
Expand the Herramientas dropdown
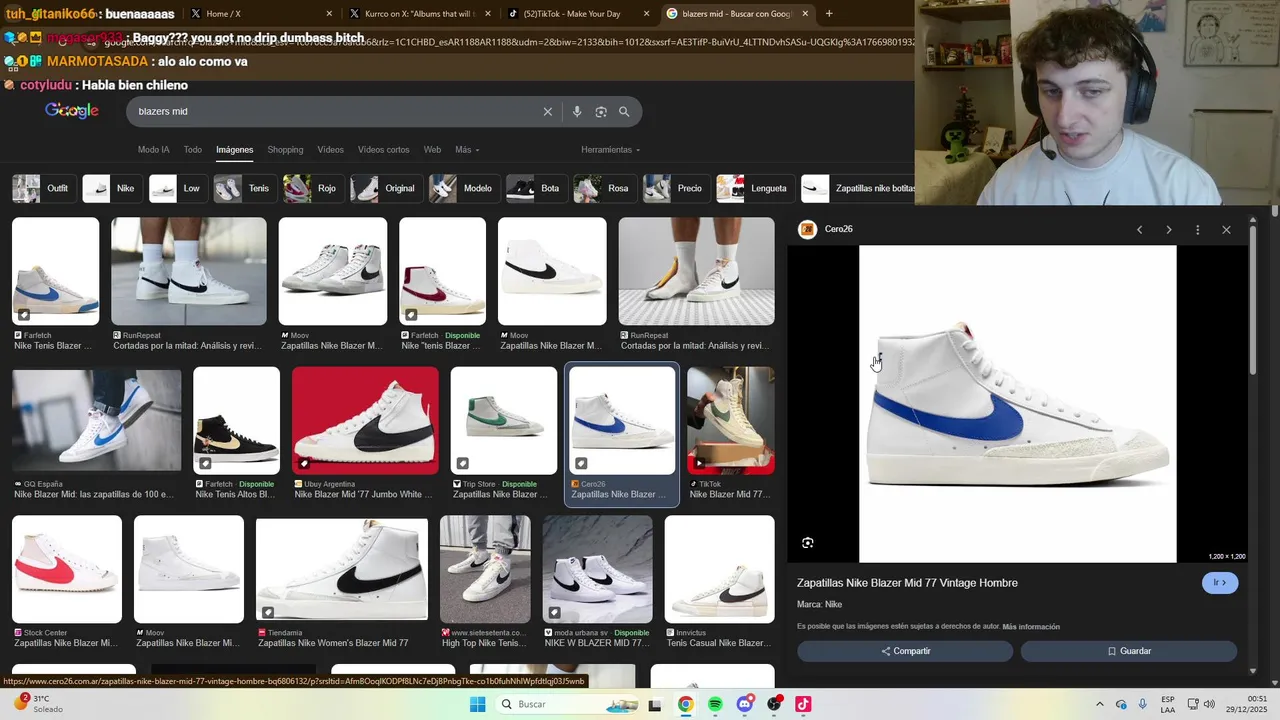(x=610, y=150)
